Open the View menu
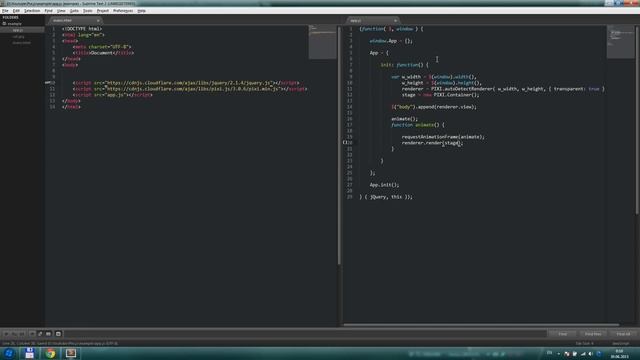 coord(61,11)
